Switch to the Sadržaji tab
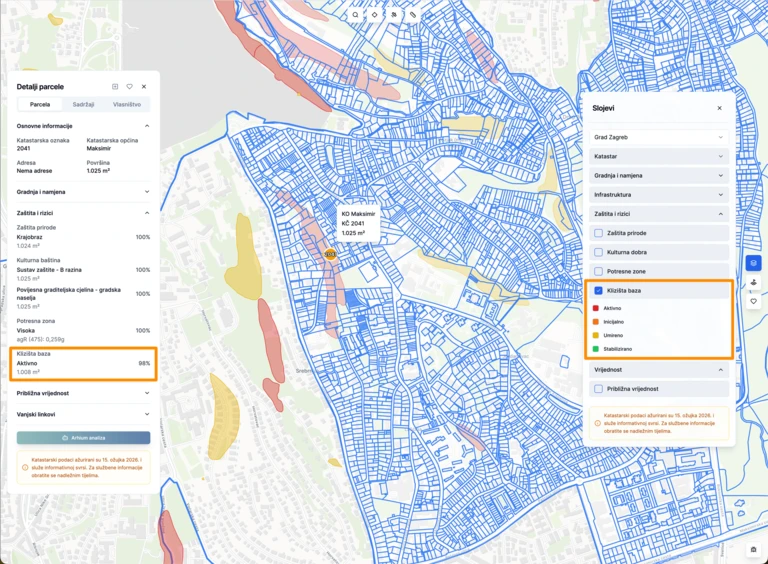 click(84, 104)
